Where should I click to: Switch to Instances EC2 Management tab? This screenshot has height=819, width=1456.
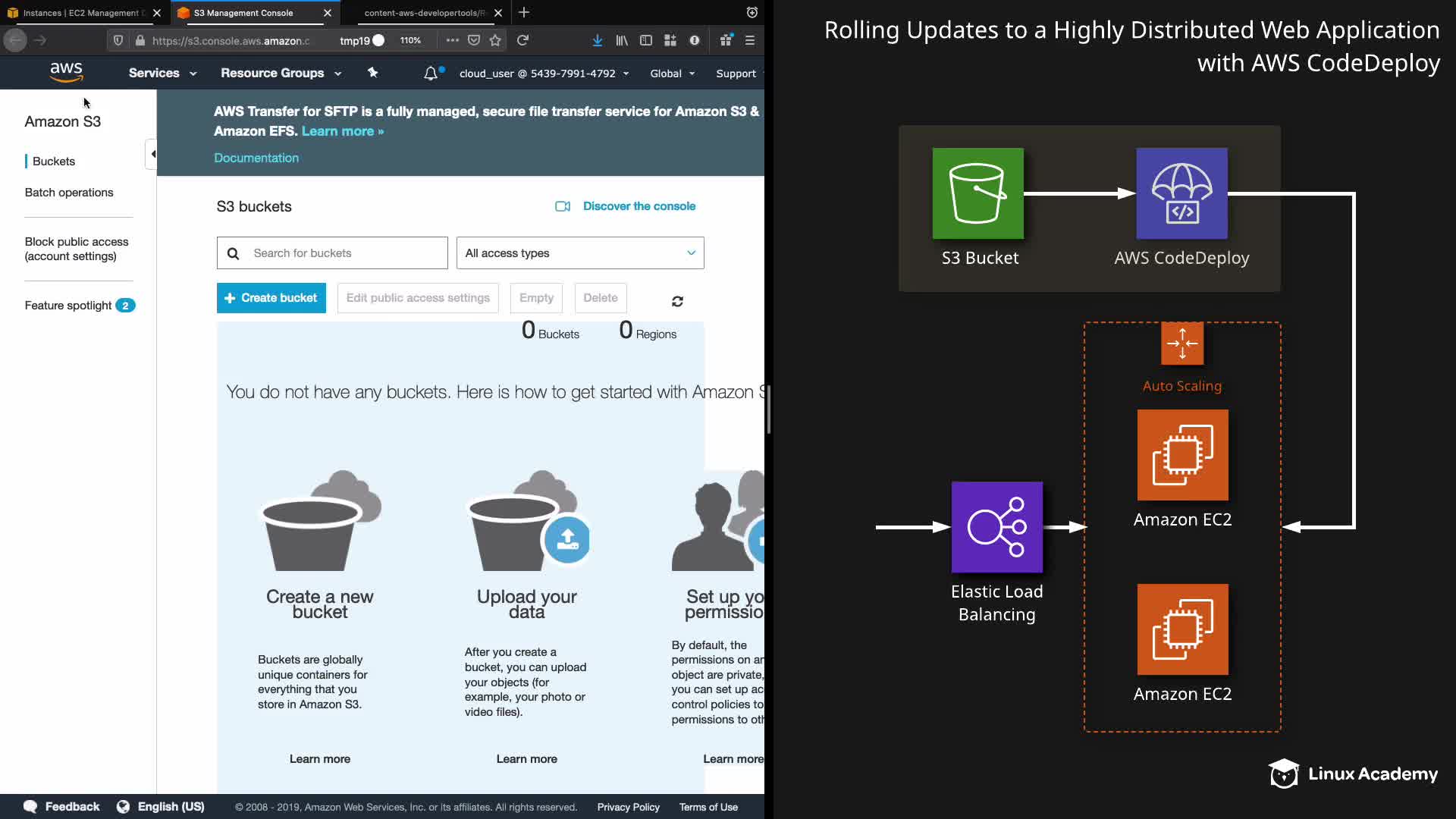(81, 13)
